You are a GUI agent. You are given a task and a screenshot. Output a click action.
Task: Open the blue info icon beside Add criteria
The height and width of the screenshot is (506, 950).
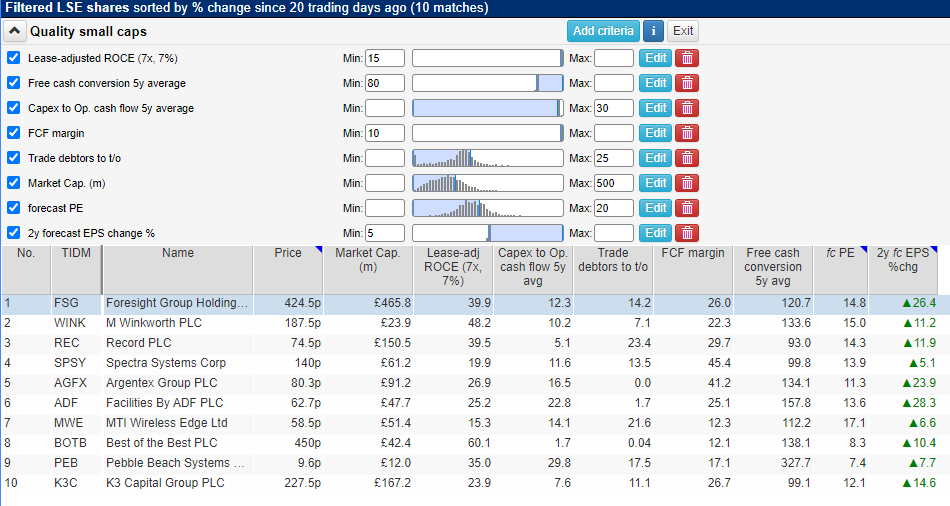(x=653, y=31)
